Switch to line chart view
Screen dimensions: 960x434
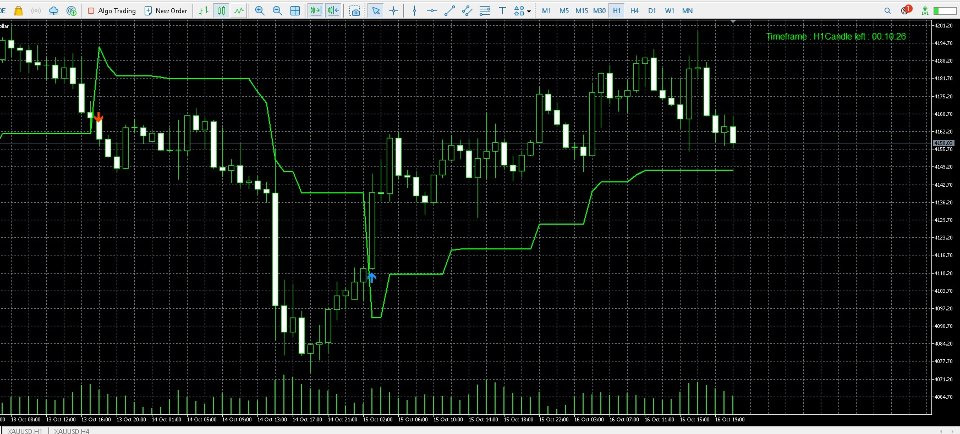238,10
